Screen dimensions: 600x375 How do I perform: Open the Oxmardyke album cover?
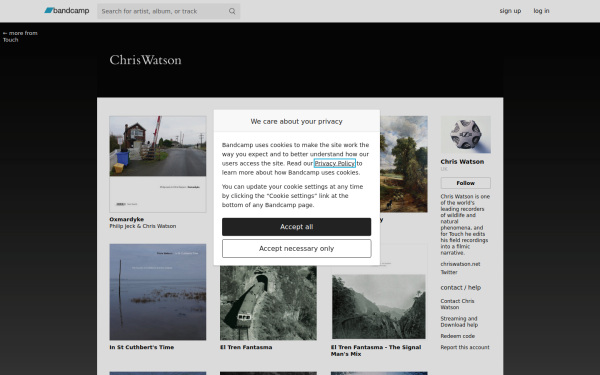coord(158,164)
